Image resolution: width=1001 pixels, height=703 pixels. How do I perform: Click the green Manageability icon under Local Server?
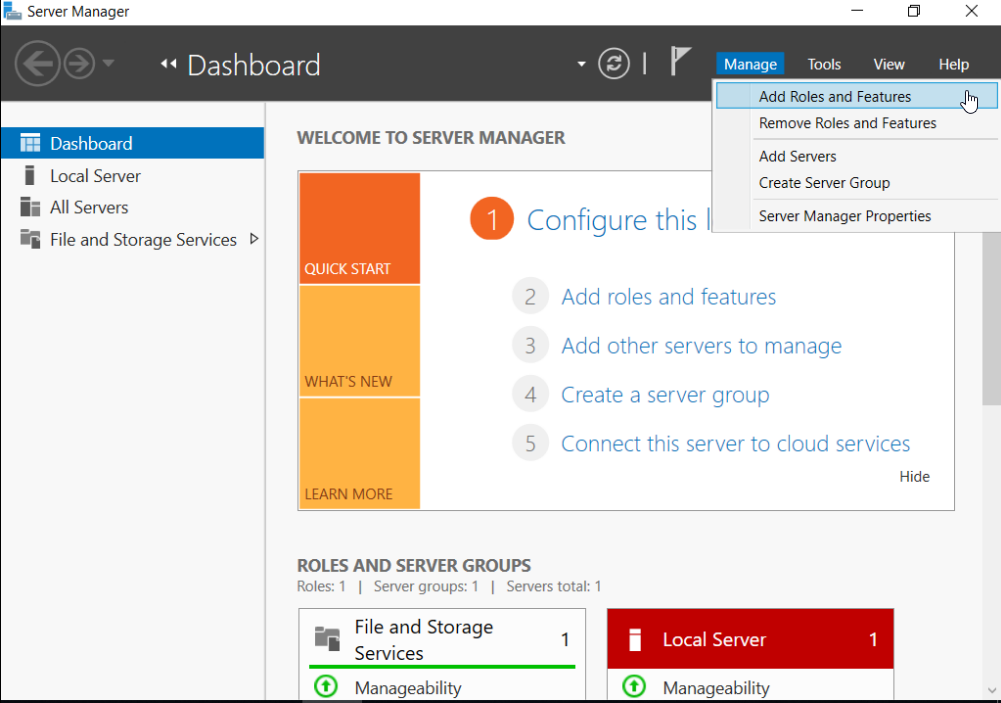[633, 687]
